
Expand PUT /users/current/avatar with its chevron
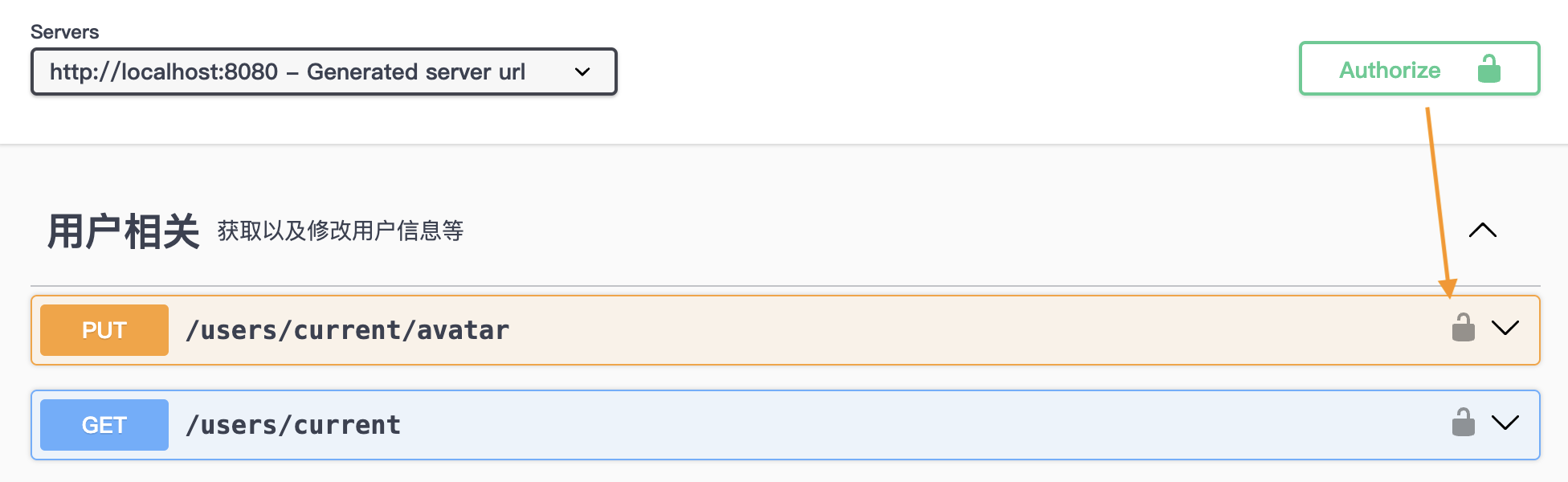coord(1505,328)
